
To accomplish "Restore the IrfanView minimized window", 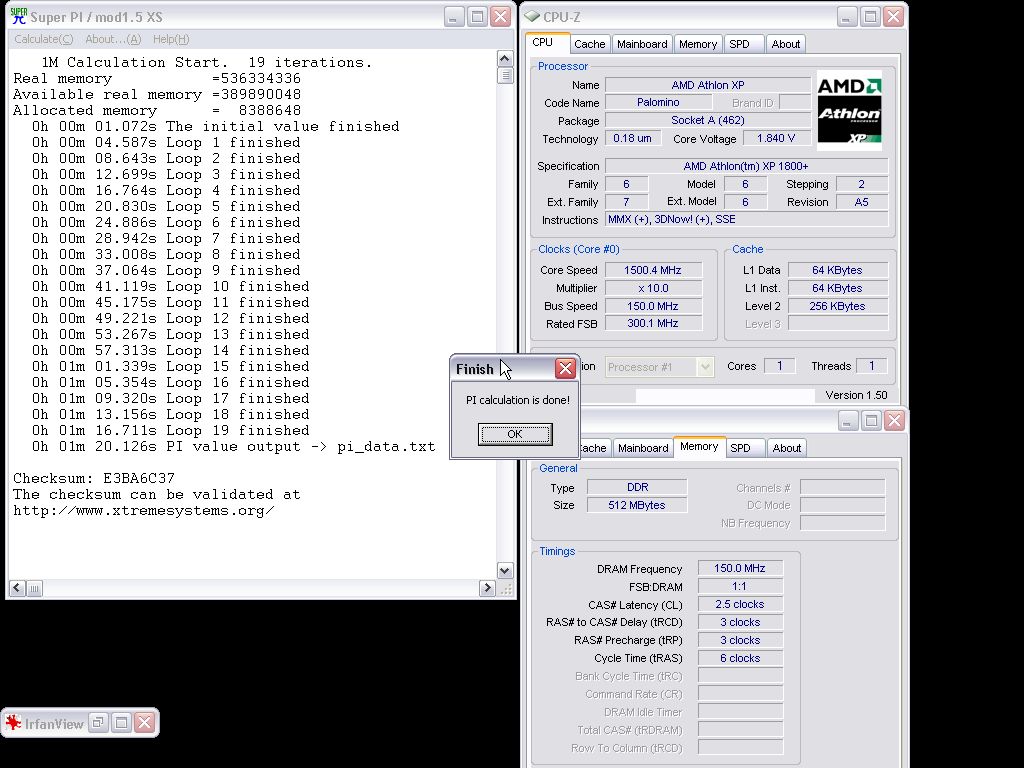I will (x=99, y=722).
